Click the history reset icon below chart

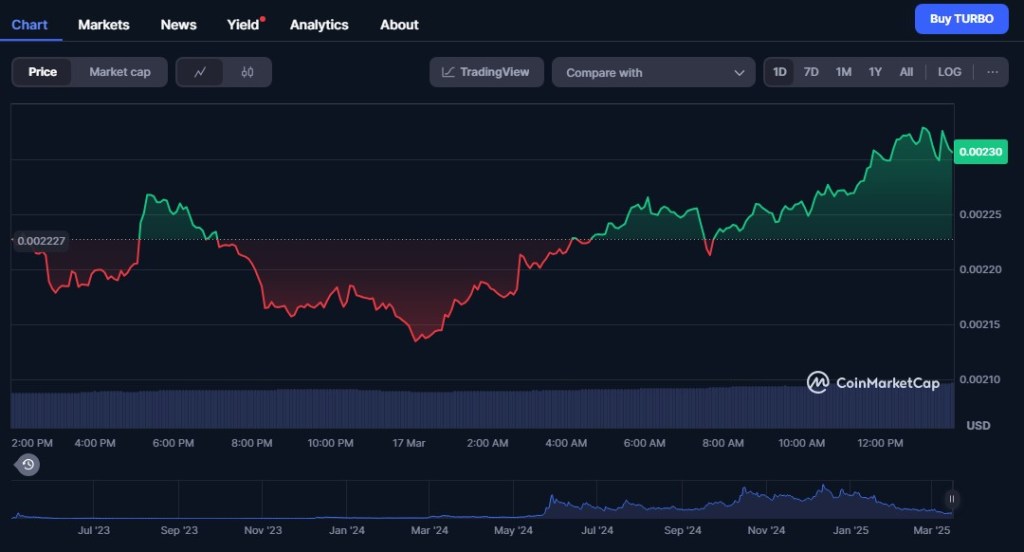28,464
